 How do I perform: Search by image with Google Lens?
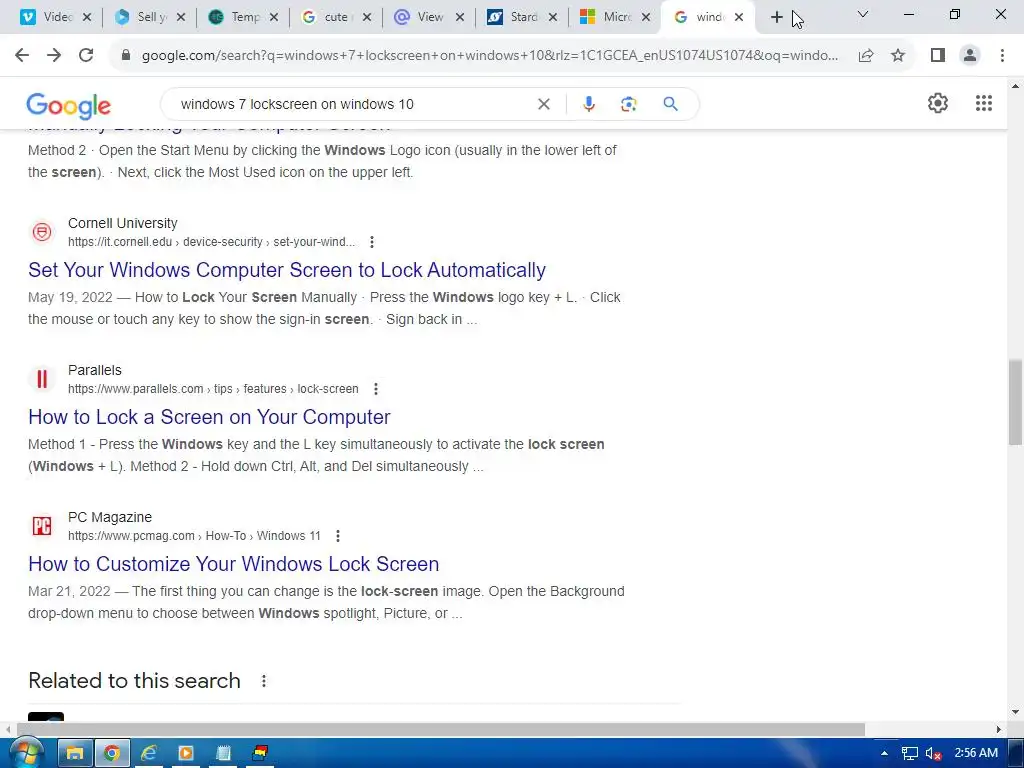click(628, 104)
